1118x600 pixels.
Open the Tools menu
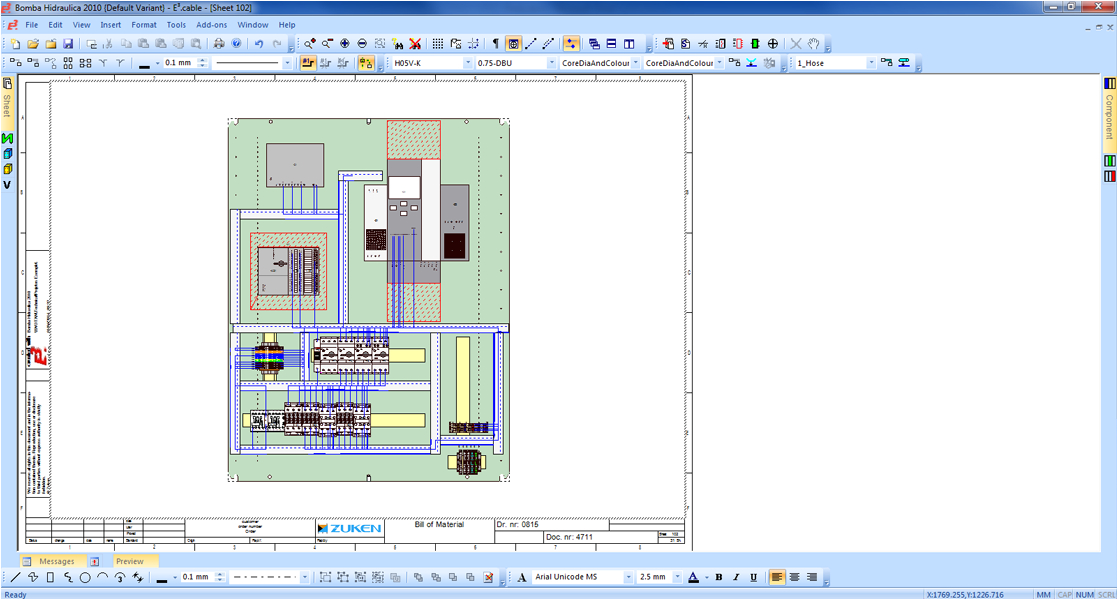pos(176,24)
